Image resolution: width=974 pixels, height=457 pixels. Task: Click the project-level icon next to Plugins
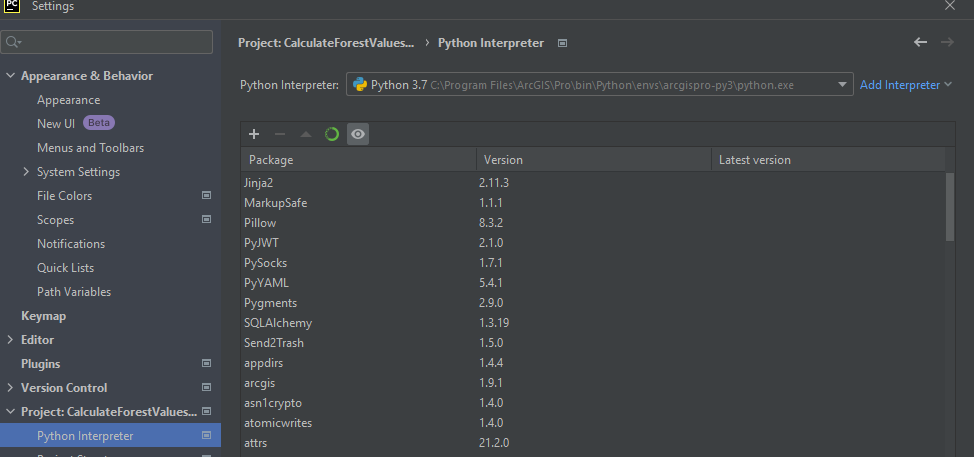click(x=206, y=364)
